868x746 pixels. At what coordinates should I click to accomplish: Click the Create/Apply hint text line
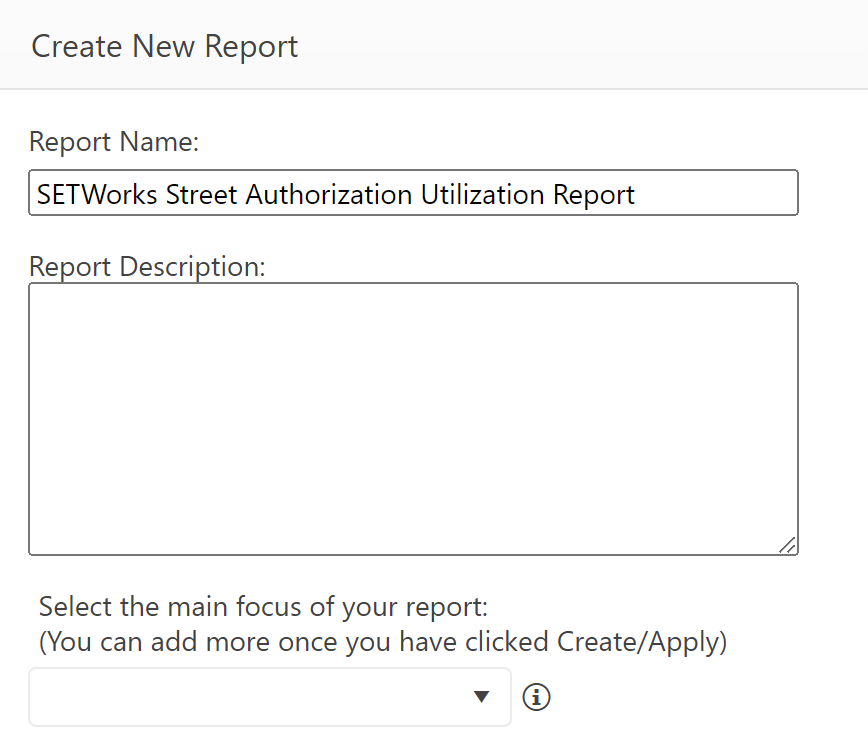(383, 642)
